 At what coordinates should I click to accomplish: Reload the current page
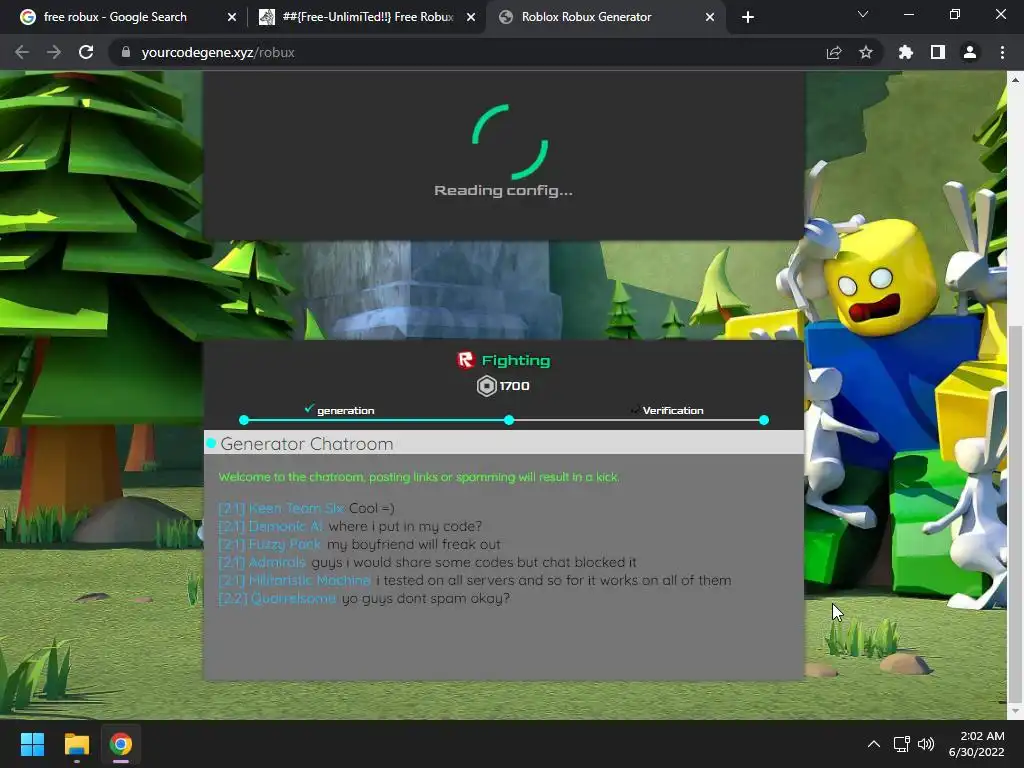pos(86,52)
